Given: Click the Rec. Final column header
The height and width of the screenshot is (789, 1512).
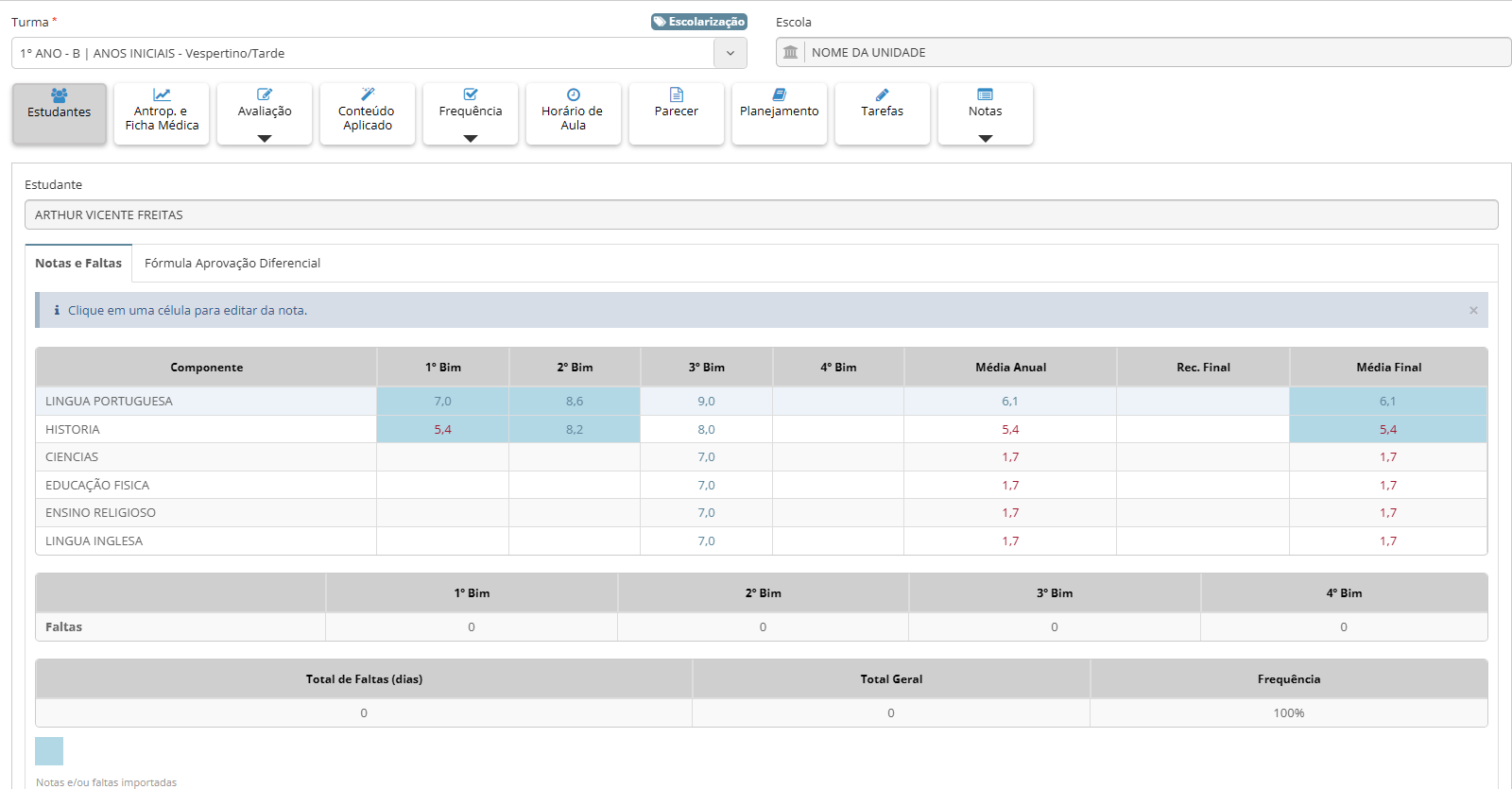Looking at the screenshot, I should [1203, 367].
